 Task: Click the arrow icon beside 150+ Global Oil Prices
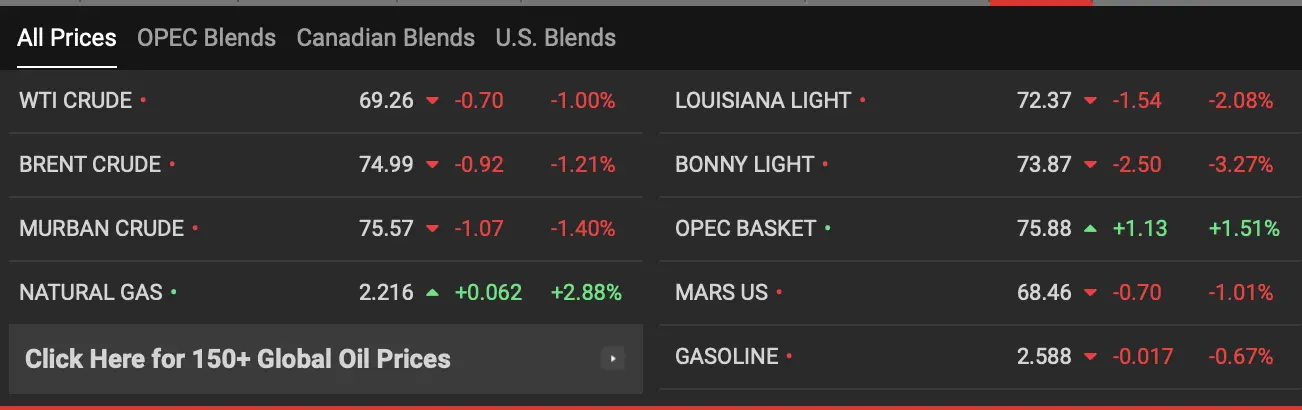point(613,358)
